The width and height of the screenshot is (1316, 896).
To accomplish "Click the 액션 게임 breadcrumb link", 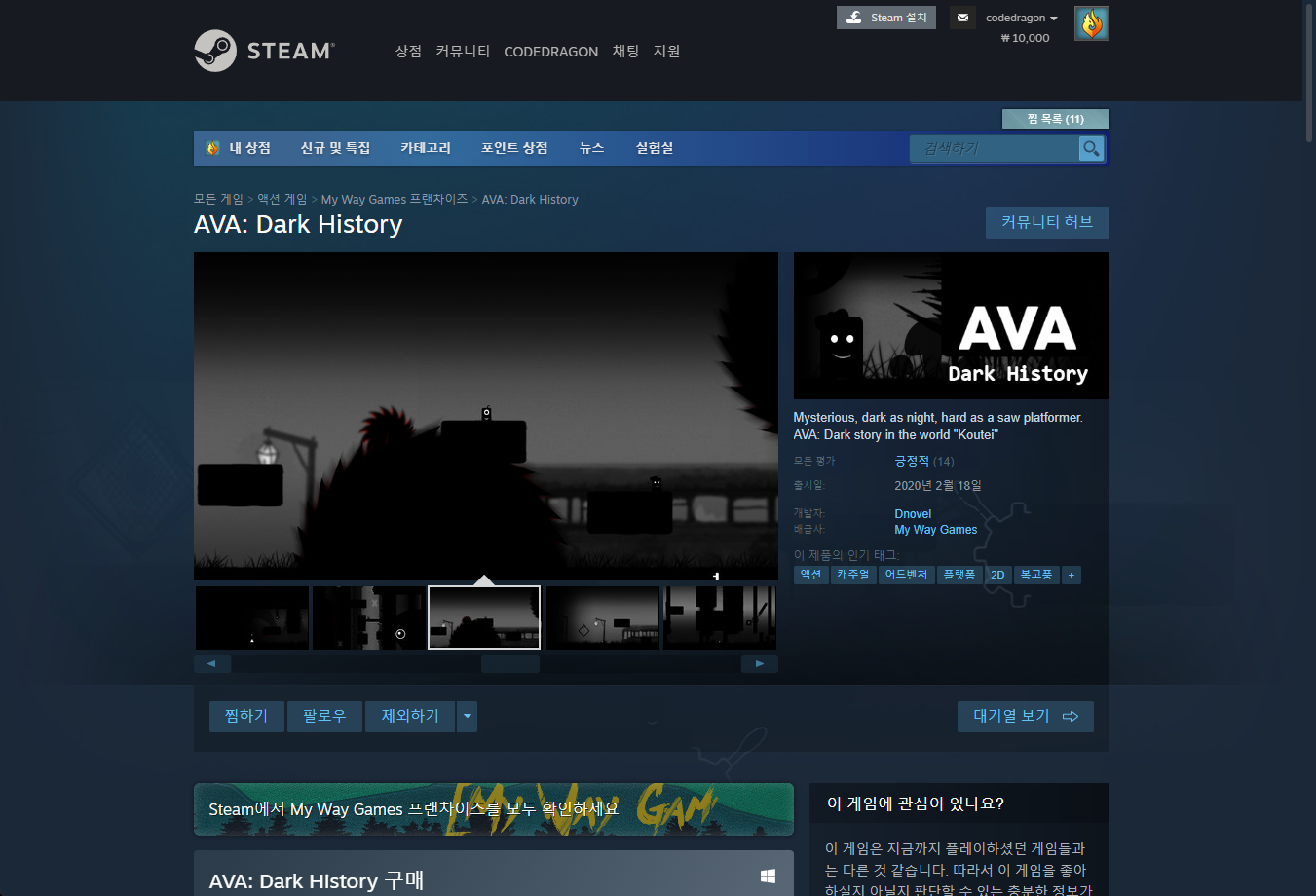I will 282,199.
